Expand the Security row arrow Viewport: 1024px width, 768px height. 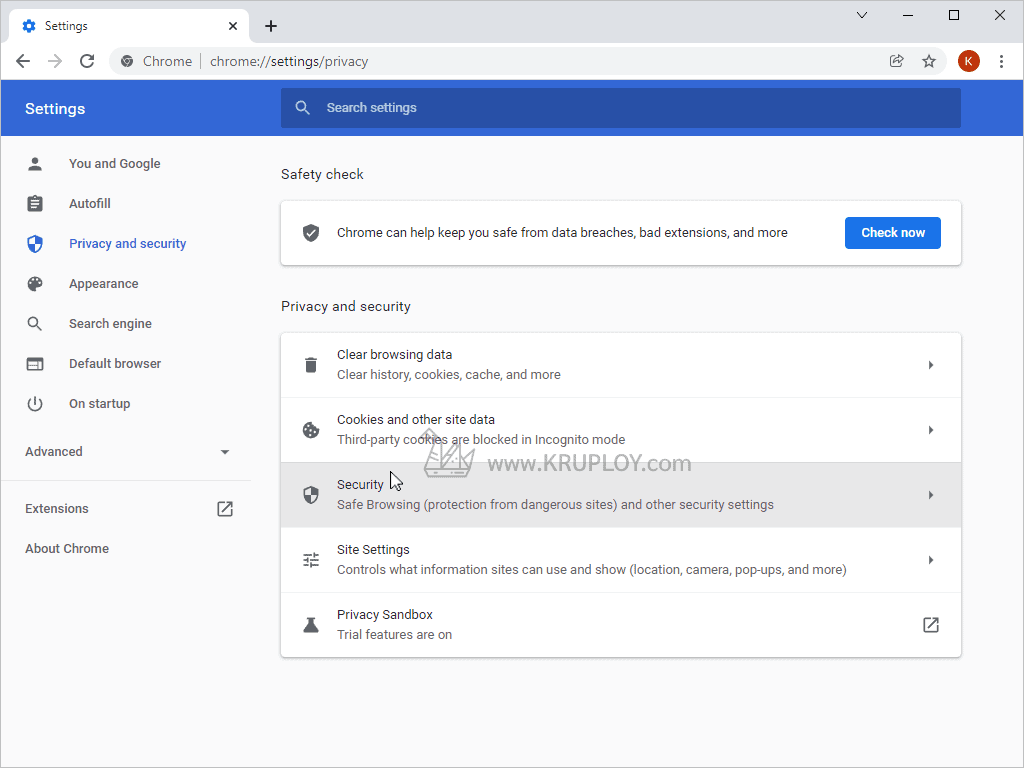coord(931,495)
